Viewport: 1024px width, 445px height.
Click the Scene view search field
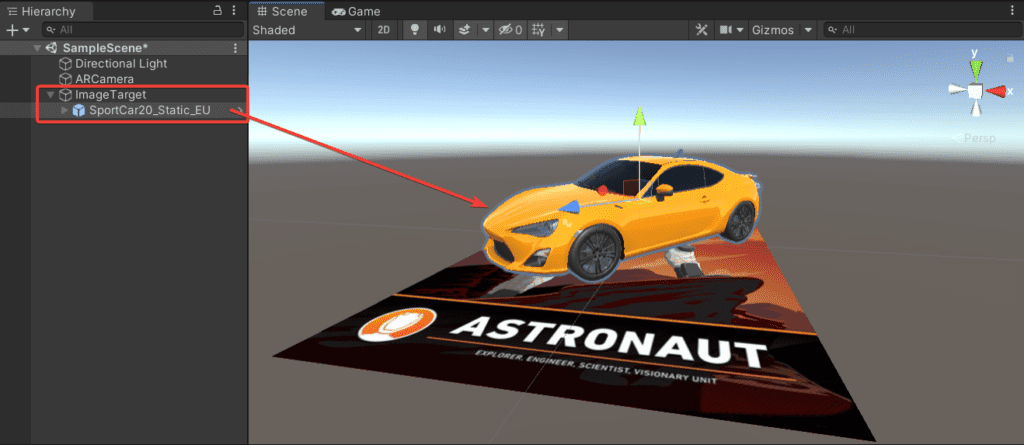921,29
